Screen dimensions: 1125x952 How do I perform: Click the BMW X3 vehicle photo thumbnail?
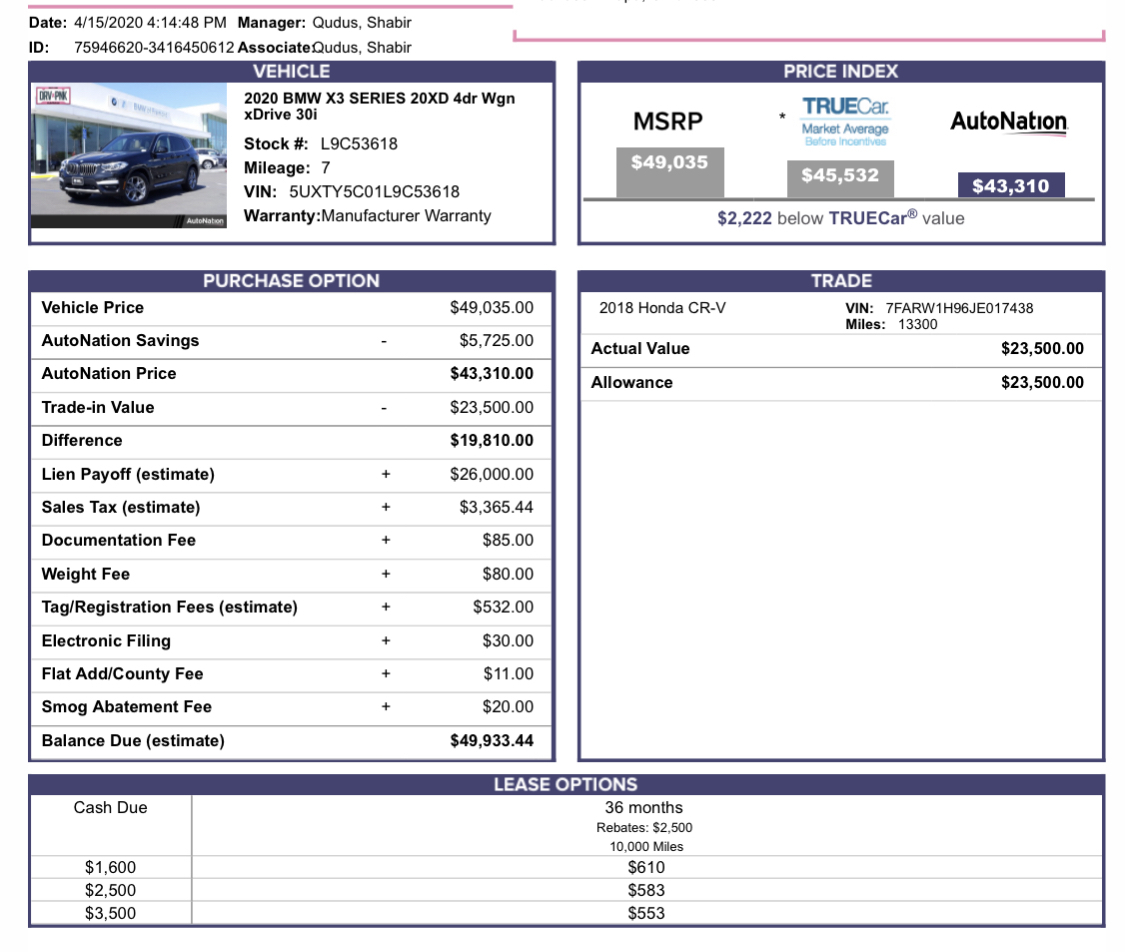[x=129, y=156]
